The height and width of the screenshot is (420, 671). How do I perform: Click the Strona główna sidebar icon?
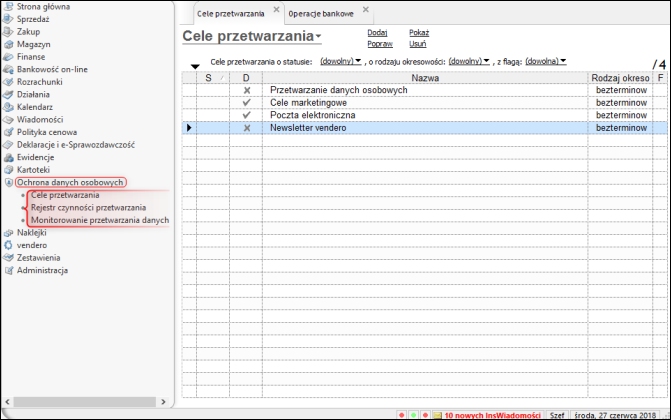(8, 6)
